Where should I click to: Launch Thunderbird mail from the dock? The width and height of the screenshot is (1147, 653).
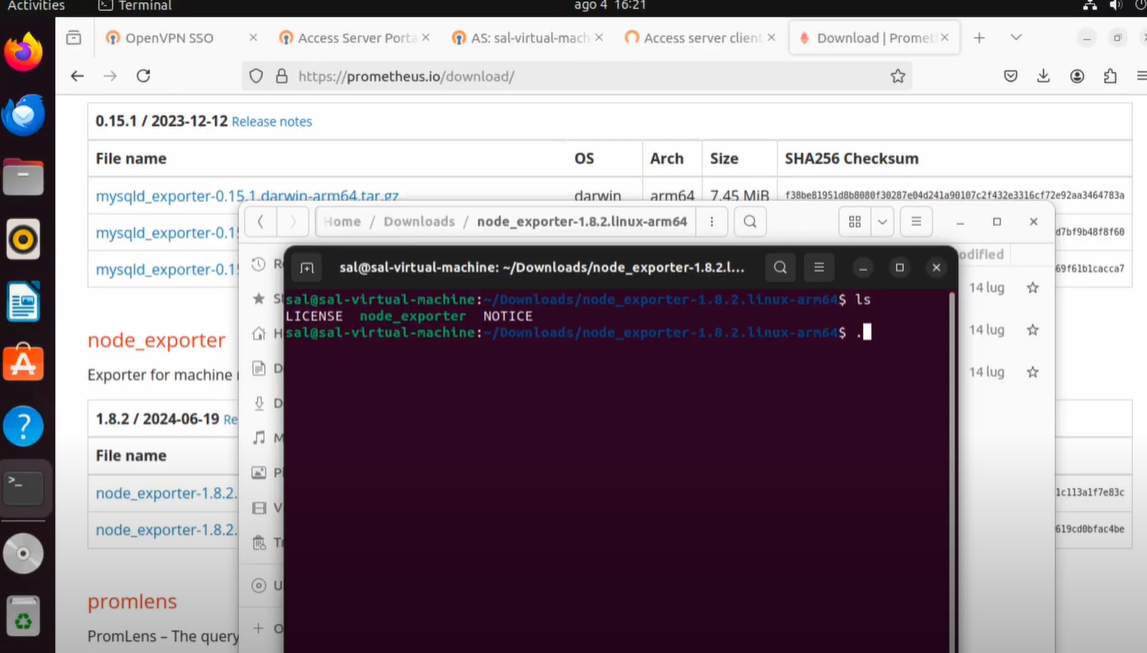pos(23,115)
